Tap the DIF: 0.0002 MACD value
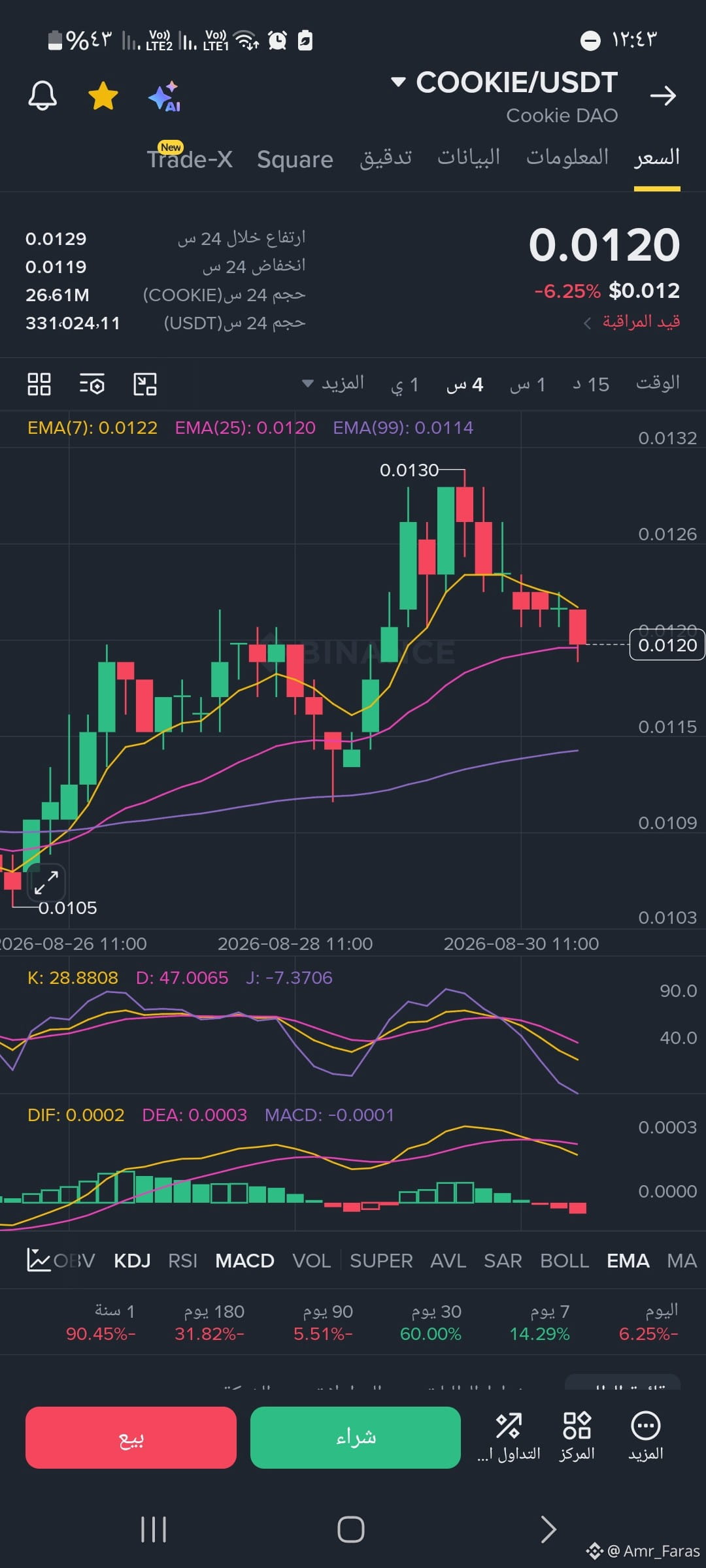Viewport: 706px width, 1568px height. tap(76, 1115)
